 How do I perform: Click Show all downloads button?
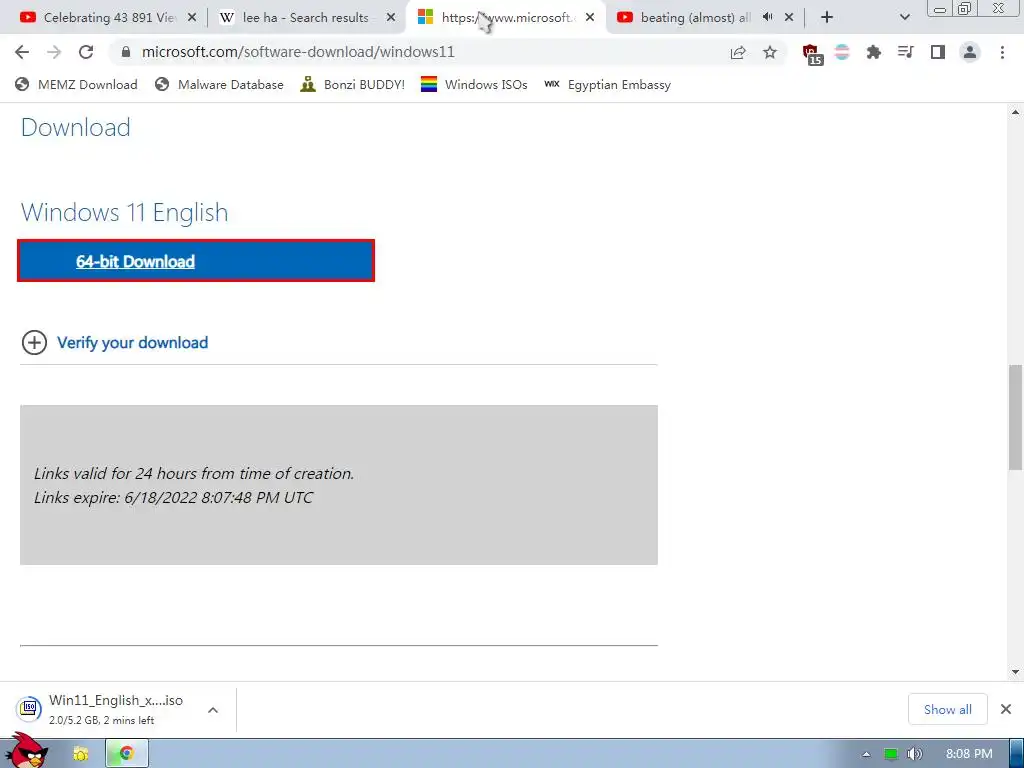[x=948, y=709]
